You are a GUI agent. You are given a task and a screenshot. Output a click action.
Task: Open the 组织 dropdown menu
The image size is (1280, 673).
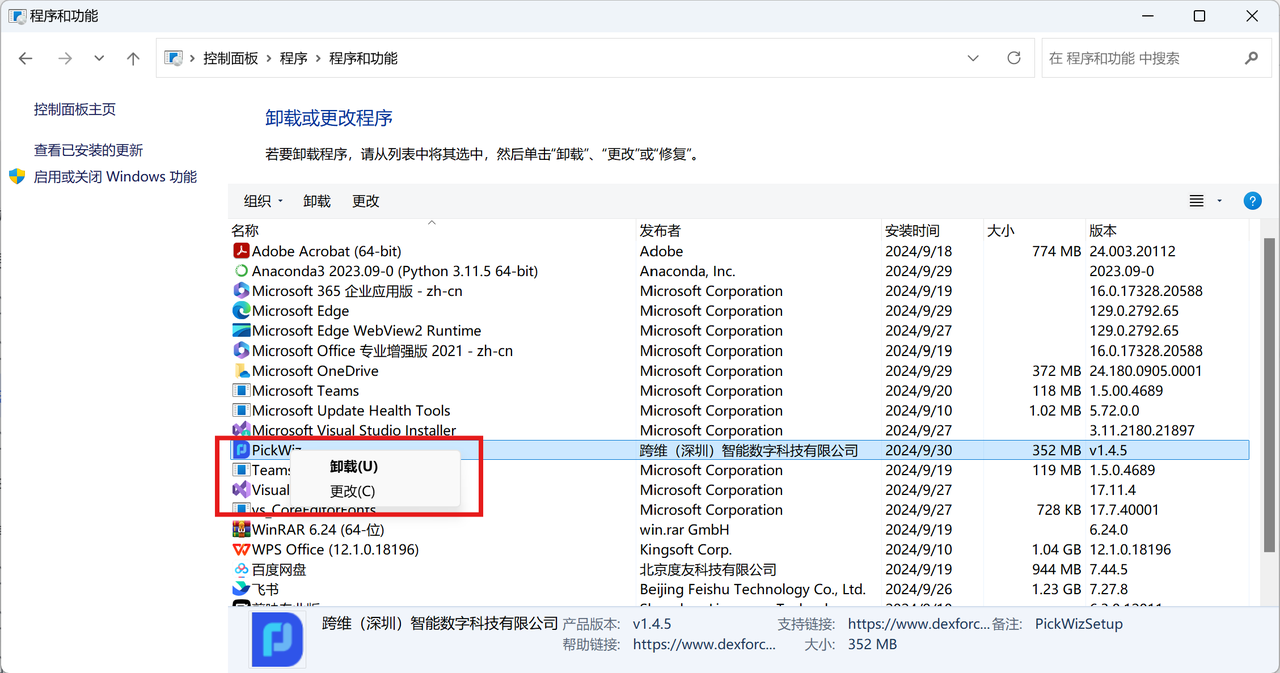pos(264,201)
